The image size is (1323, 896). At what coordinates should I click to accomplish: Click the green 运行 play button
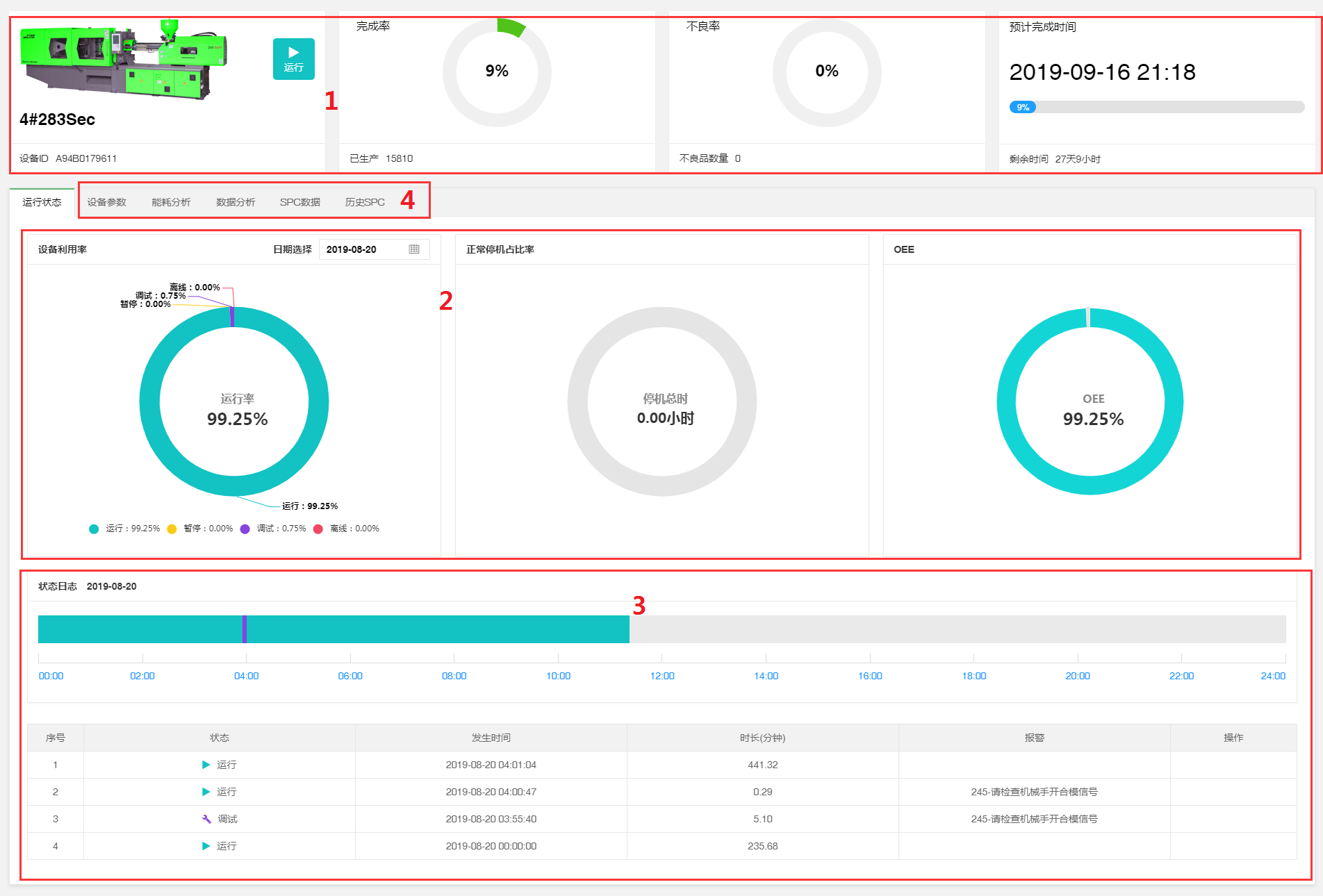point(293,59)
